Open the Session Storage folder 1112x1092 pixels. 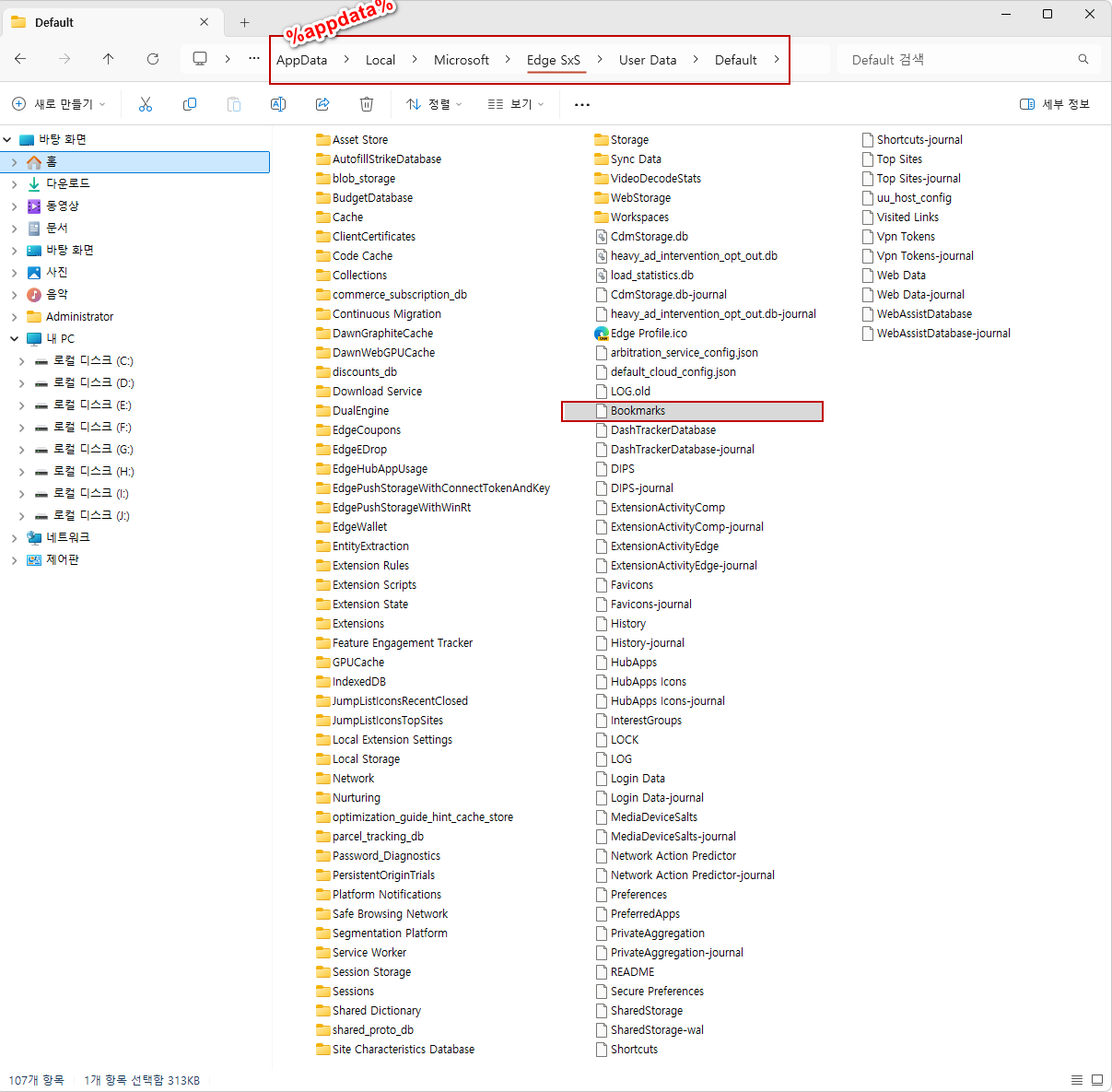(x=363, y=972)
